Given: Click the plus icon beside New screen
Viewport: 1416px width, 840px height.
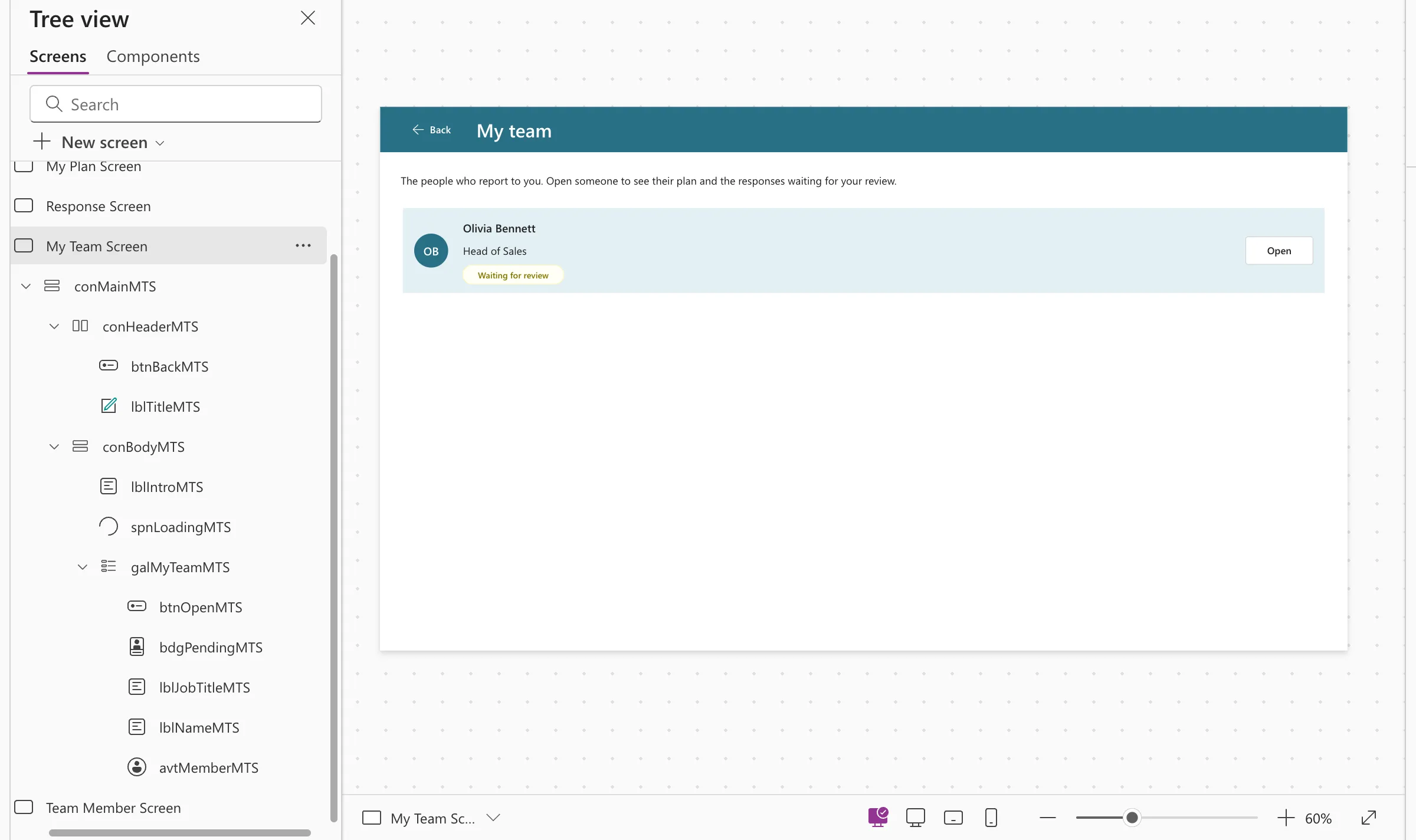Looking at the screenshot, I should tap(42, 142).
